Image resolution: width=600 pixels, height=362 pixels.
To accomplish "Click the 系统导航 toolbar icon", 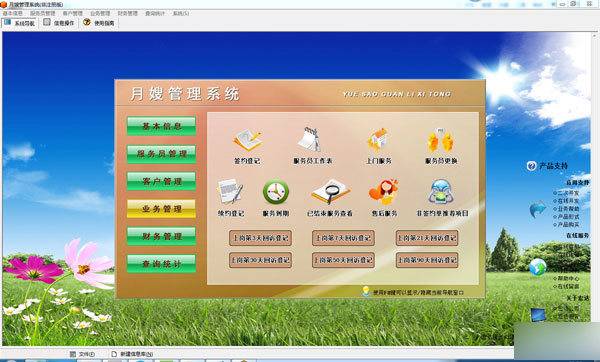I will (x=8, y=22).
